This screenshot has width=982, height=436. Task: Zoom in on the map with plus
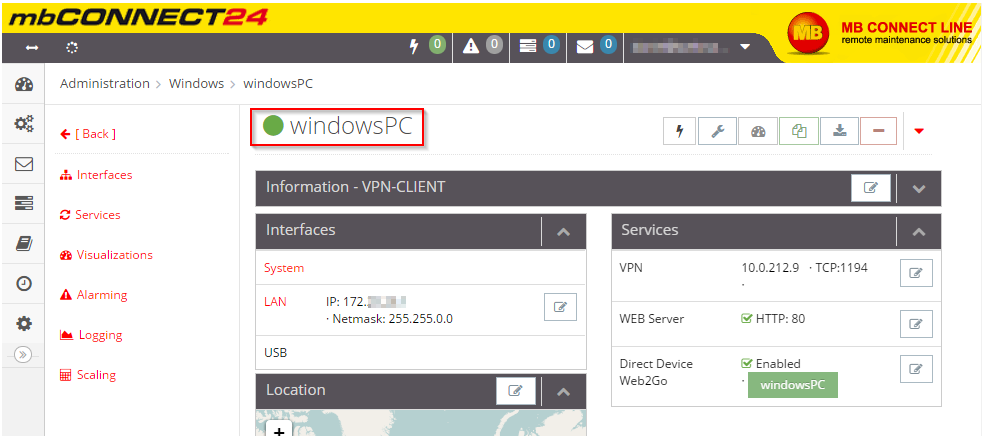click(279, 430)
